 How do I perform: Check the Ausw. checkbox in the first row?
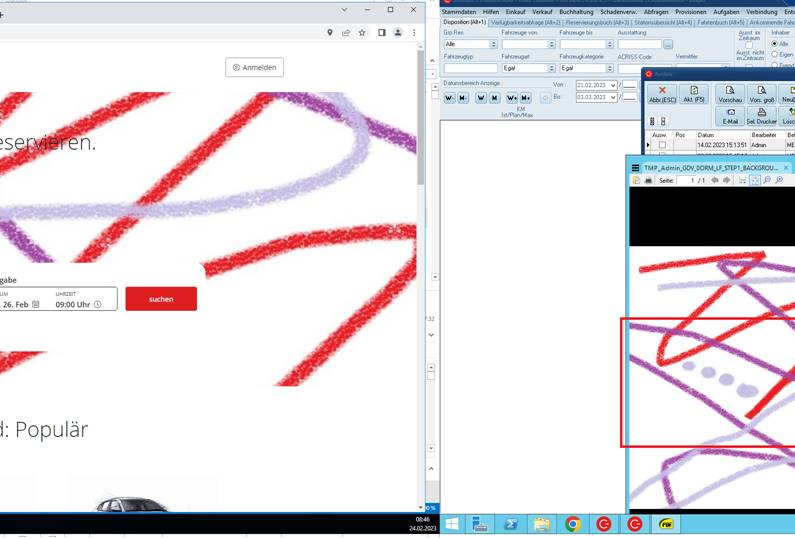(x=661, y=145)
